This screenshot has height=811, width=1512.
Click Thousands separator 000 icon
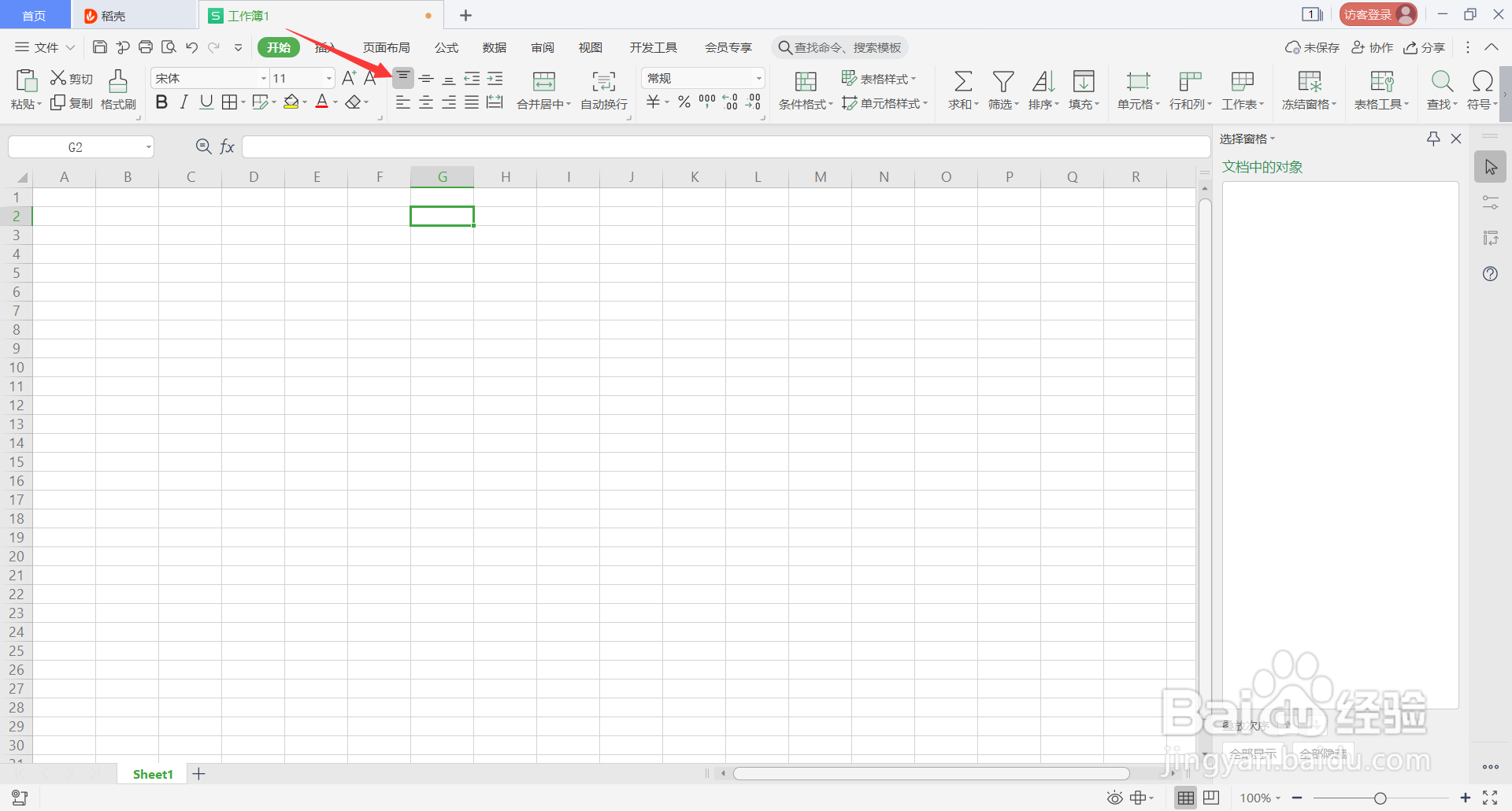coord(707,101)
